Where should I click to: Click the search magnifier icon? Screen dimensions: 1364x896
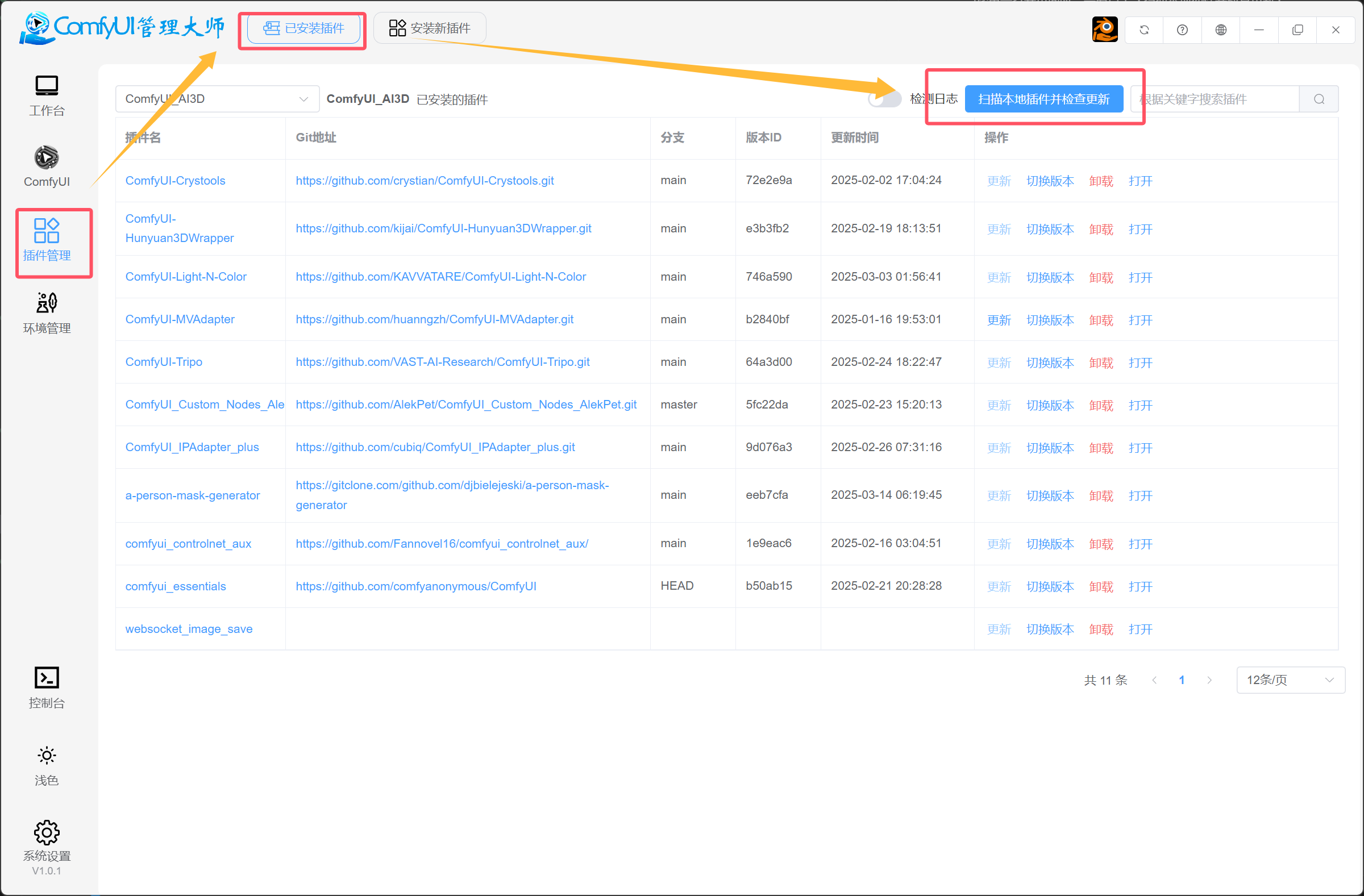click(1319, 98)
